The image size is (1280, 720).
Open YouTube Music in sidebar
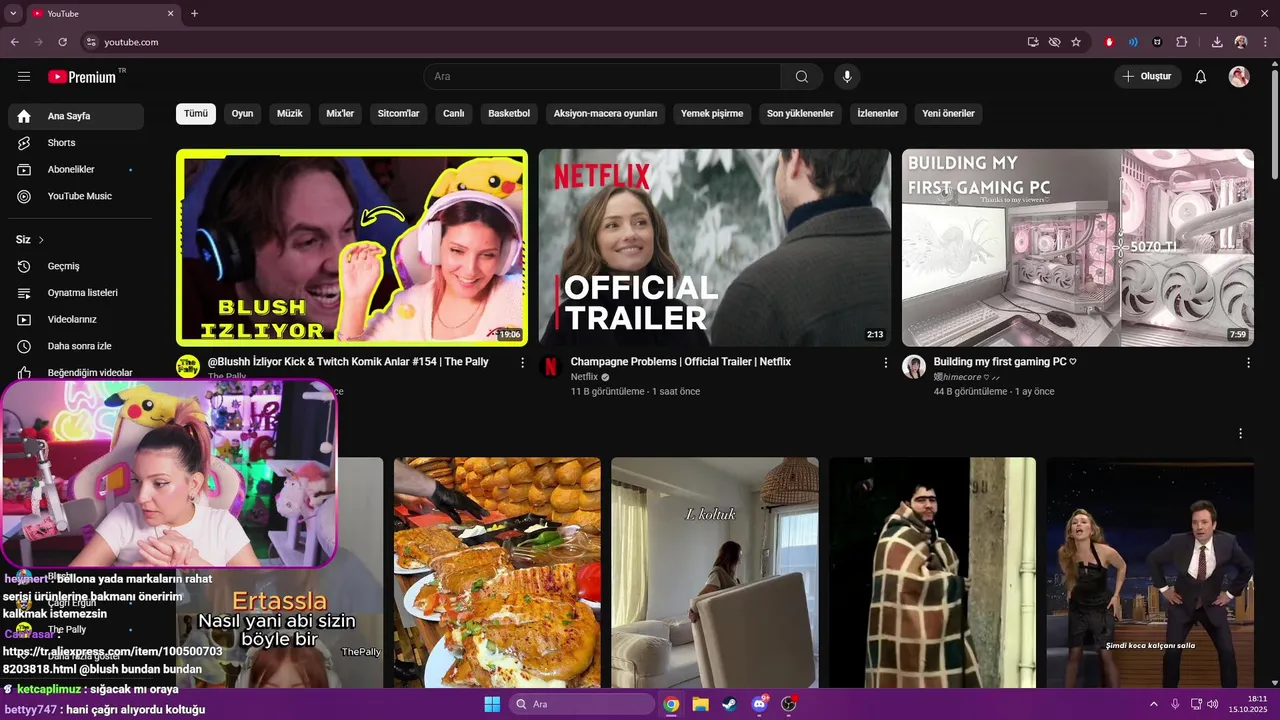tap(76, 196)
